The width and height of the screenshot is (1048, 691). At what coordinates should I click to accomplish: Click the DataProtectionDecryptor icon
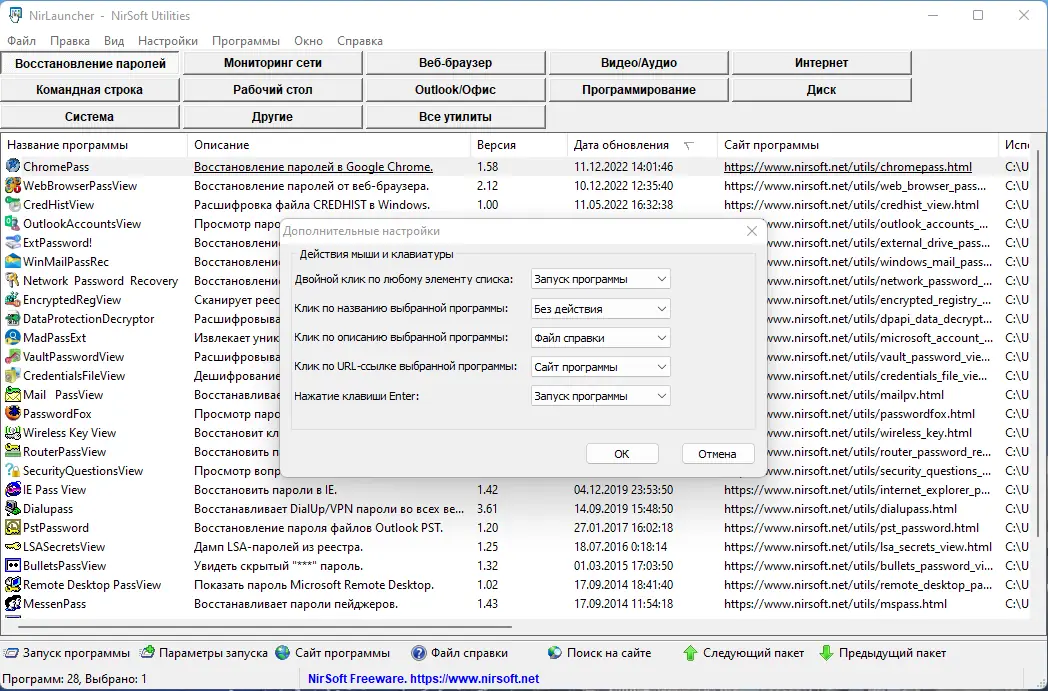13,318
